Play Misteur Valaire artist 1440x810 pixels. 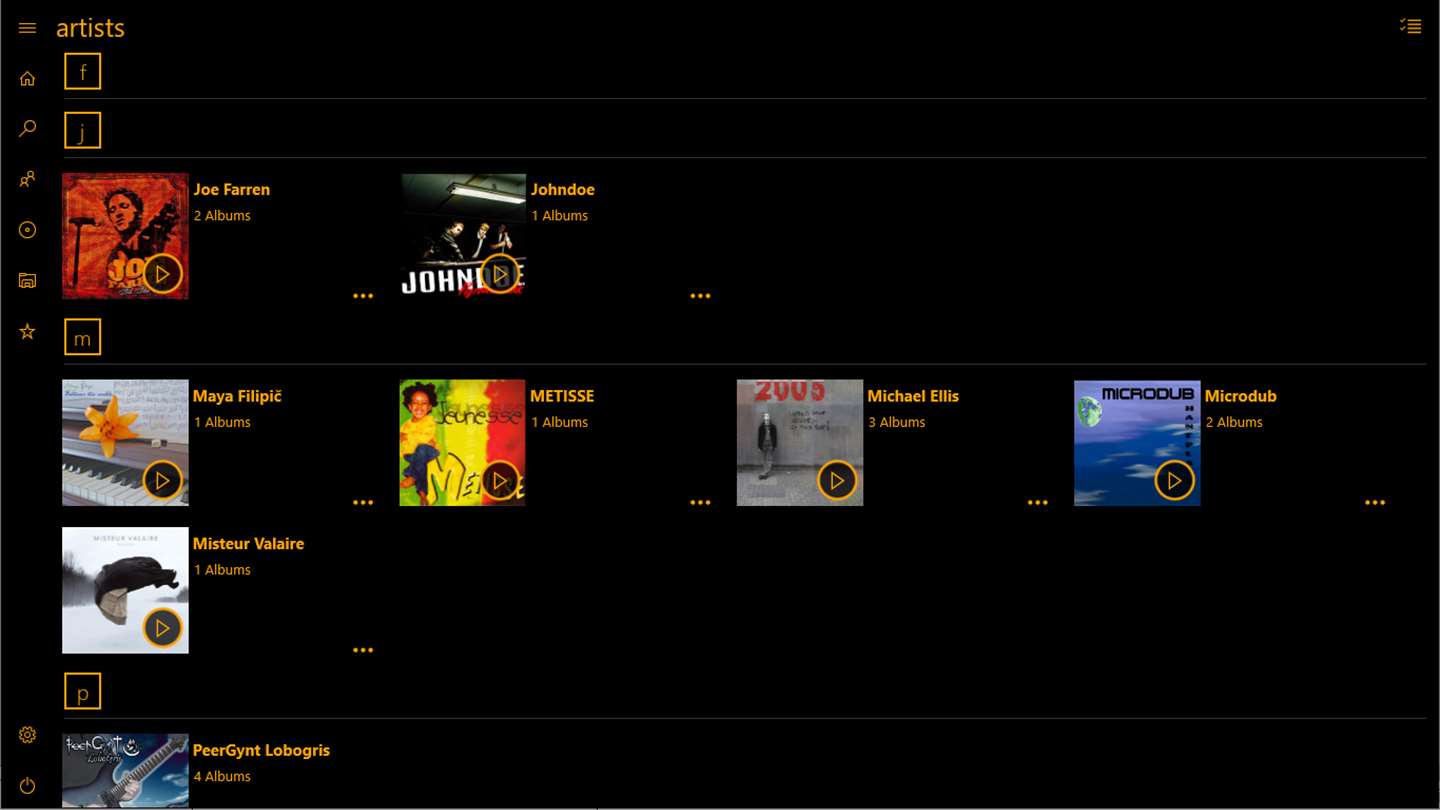162,628
